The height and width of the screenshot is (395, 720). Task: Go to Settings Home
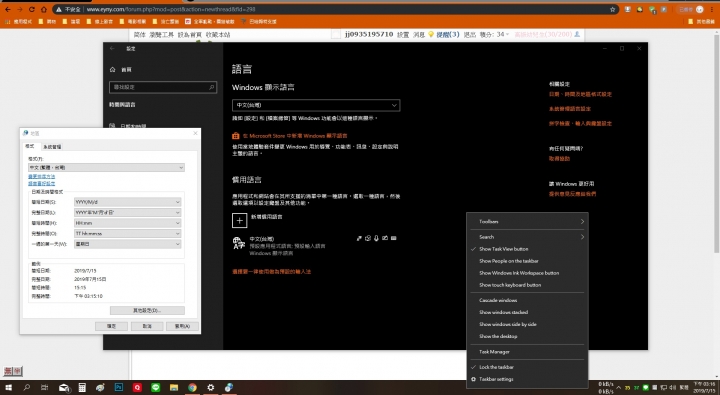(x=121, y=70)
